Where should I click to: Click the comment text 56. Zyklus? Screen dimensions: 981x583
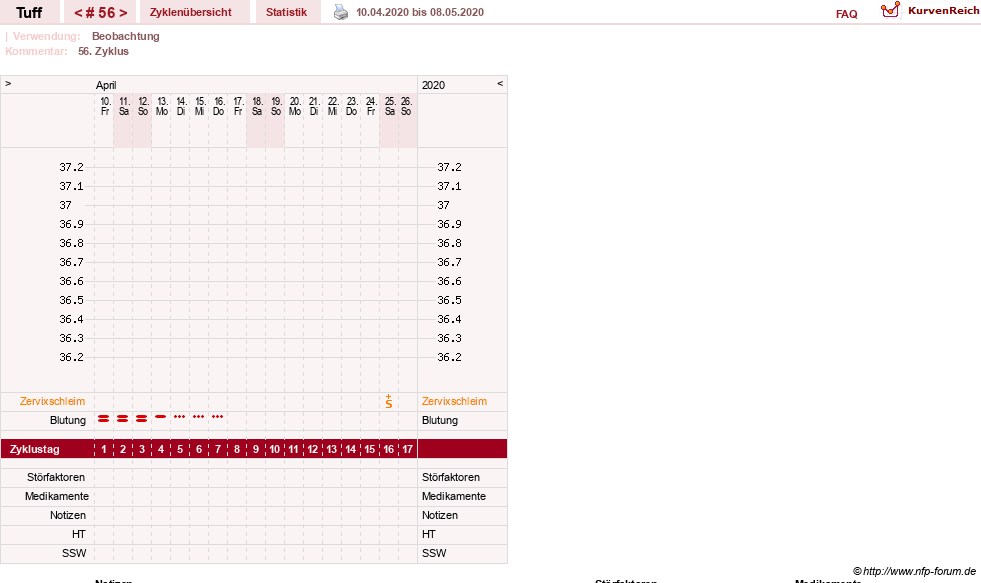(103, 51)
